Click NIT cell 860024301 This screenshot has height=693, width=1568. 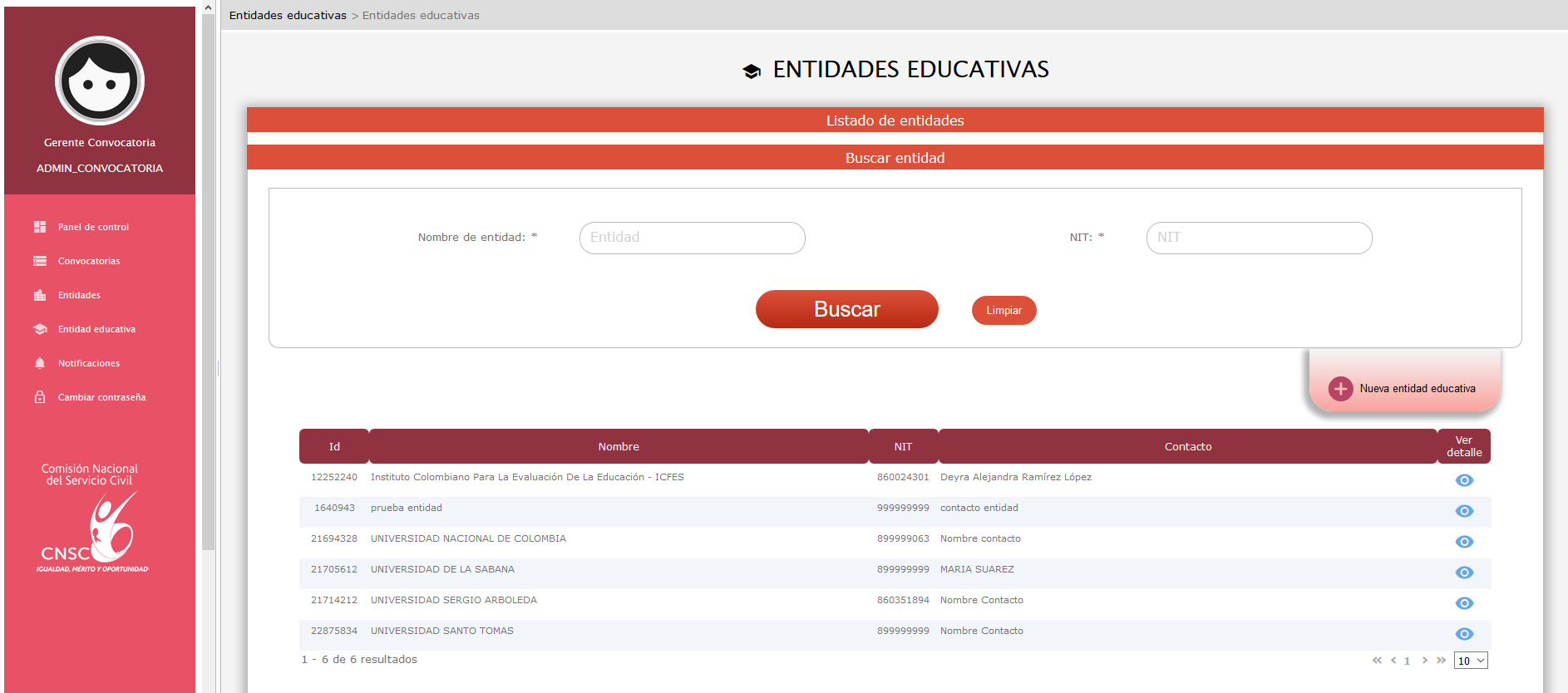coord(903,477)
